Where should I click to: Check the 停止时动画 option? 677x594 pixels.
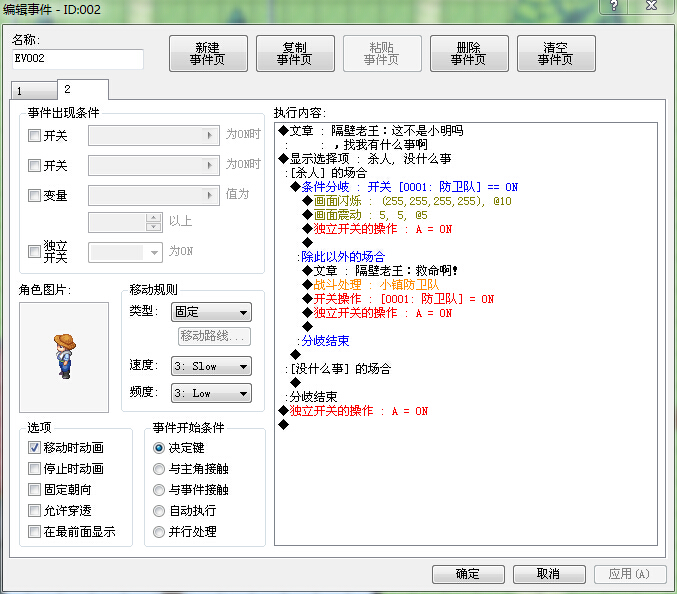(34, 468)
